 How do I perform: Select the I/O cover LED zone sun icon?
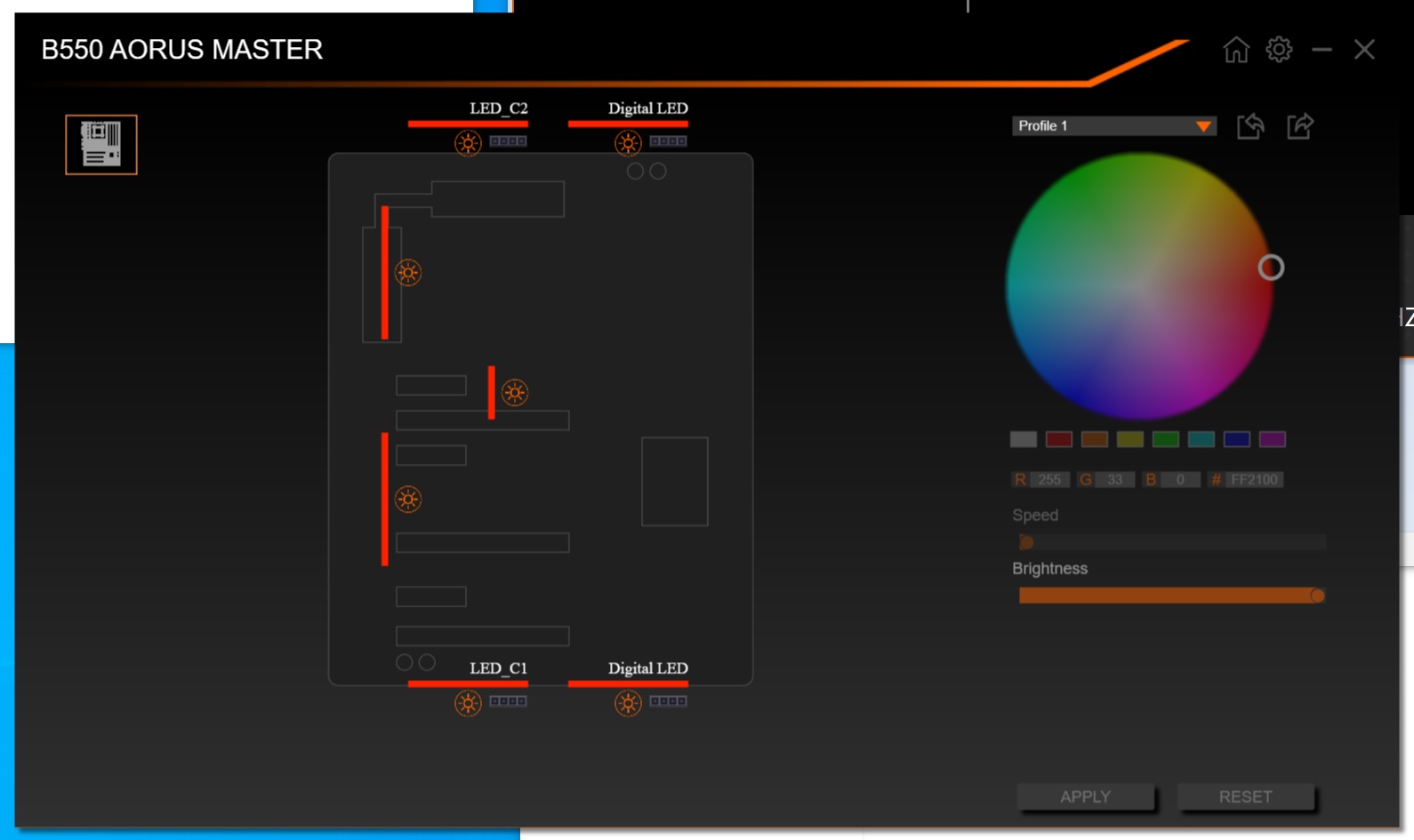(x=408, y=273)
